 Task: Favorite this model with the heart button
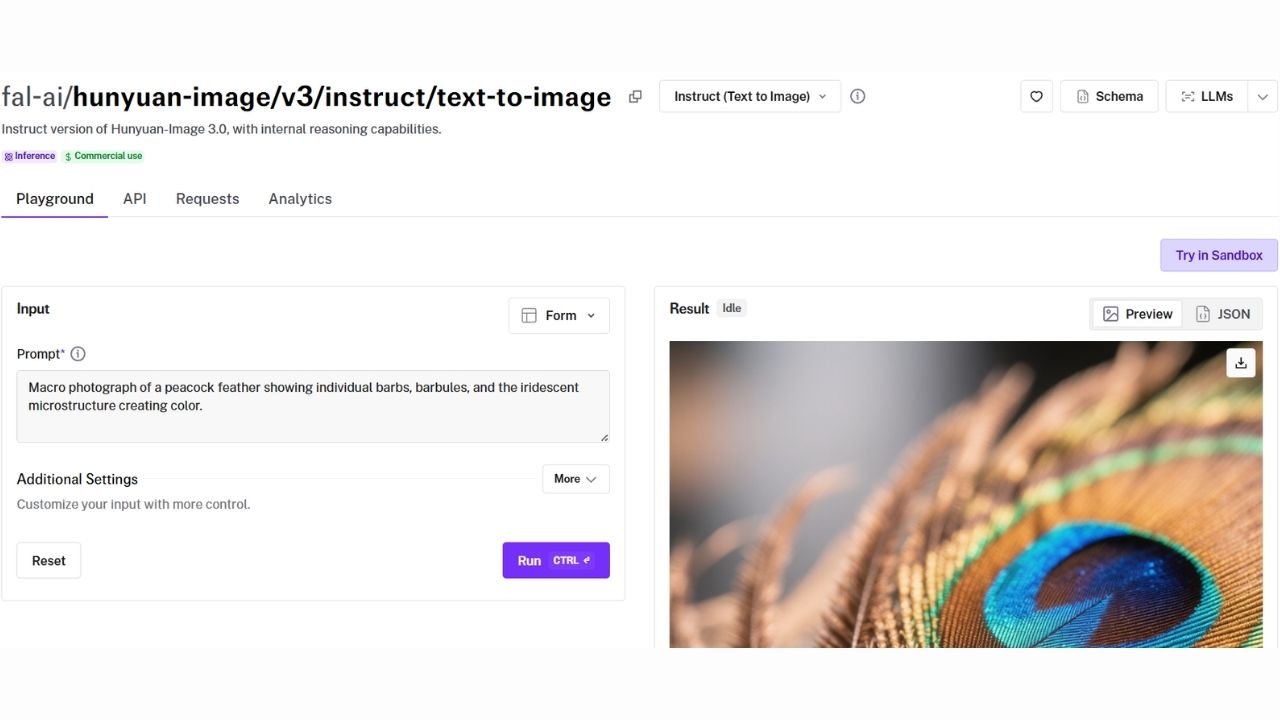coord(1036,96)
